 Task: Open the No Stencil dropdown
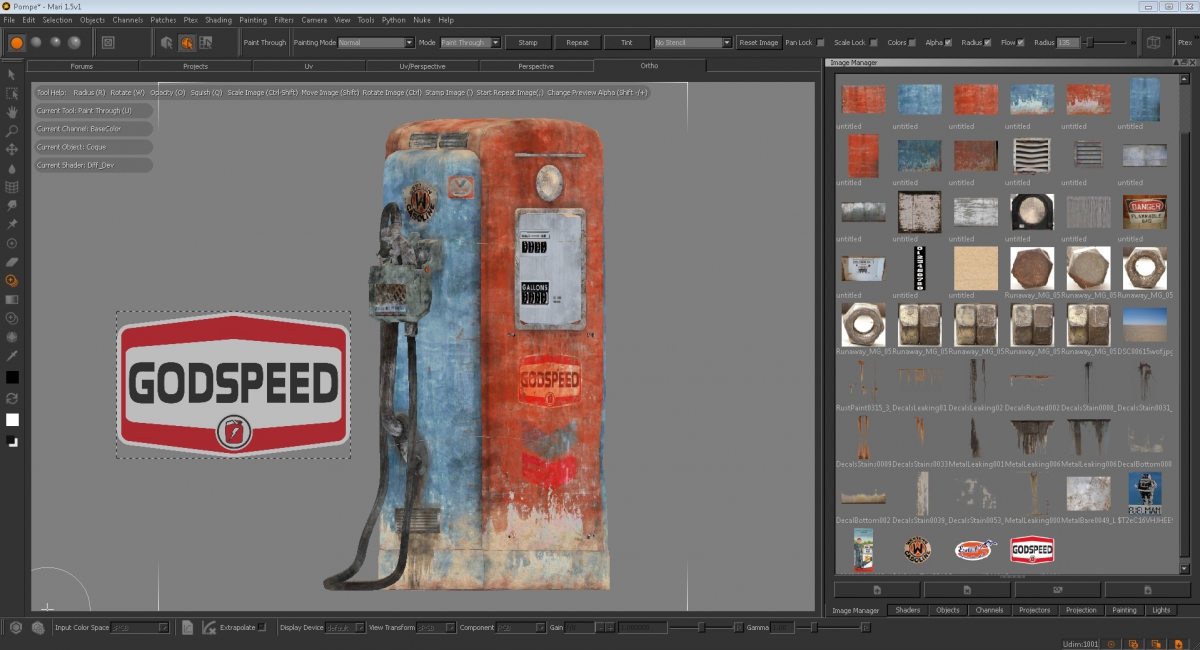click(x=693, y=43)
